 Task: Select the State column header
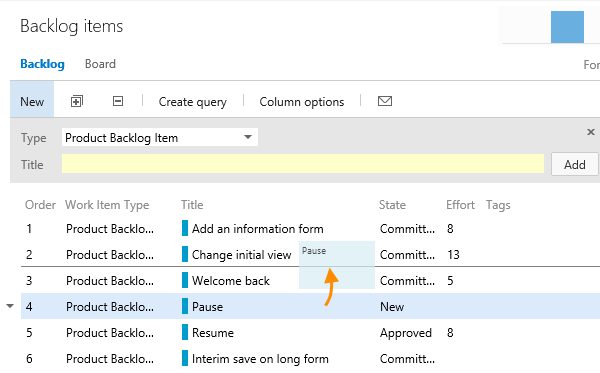click(x=392, y=205)
